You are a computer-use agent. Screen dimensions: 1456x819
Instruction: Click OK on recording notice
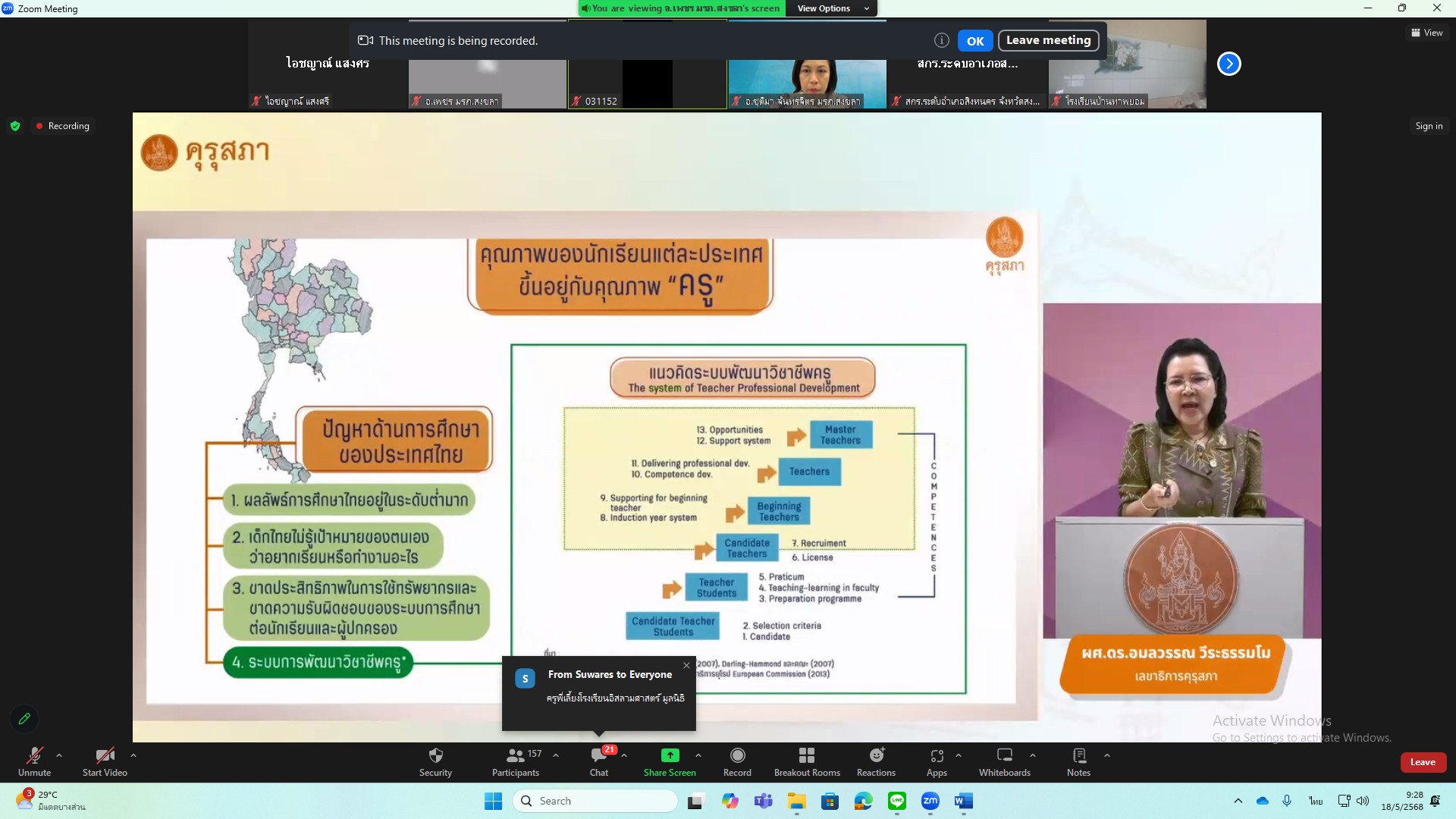(975, 41)
